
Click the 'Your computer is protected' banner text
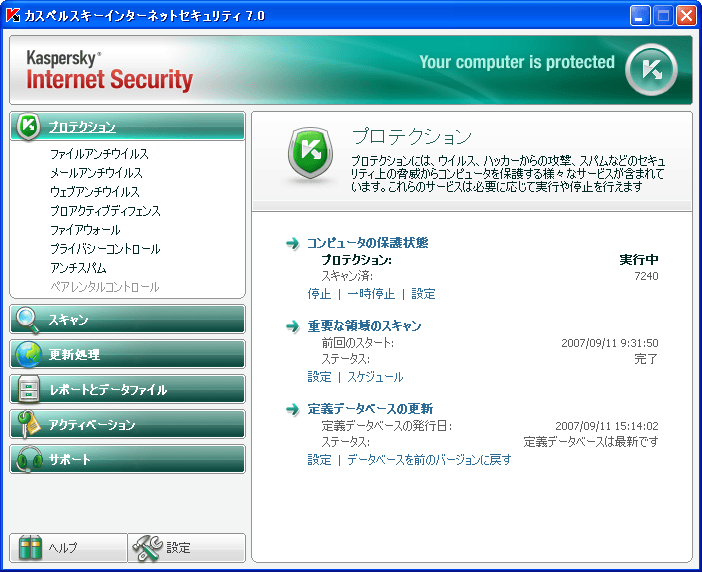(517, 62)
